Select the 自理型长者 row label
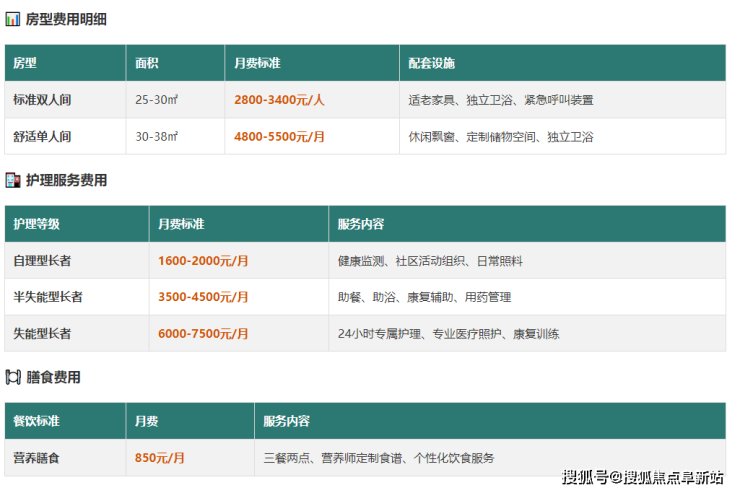This screenshot has width=740, height=493. 42,261
